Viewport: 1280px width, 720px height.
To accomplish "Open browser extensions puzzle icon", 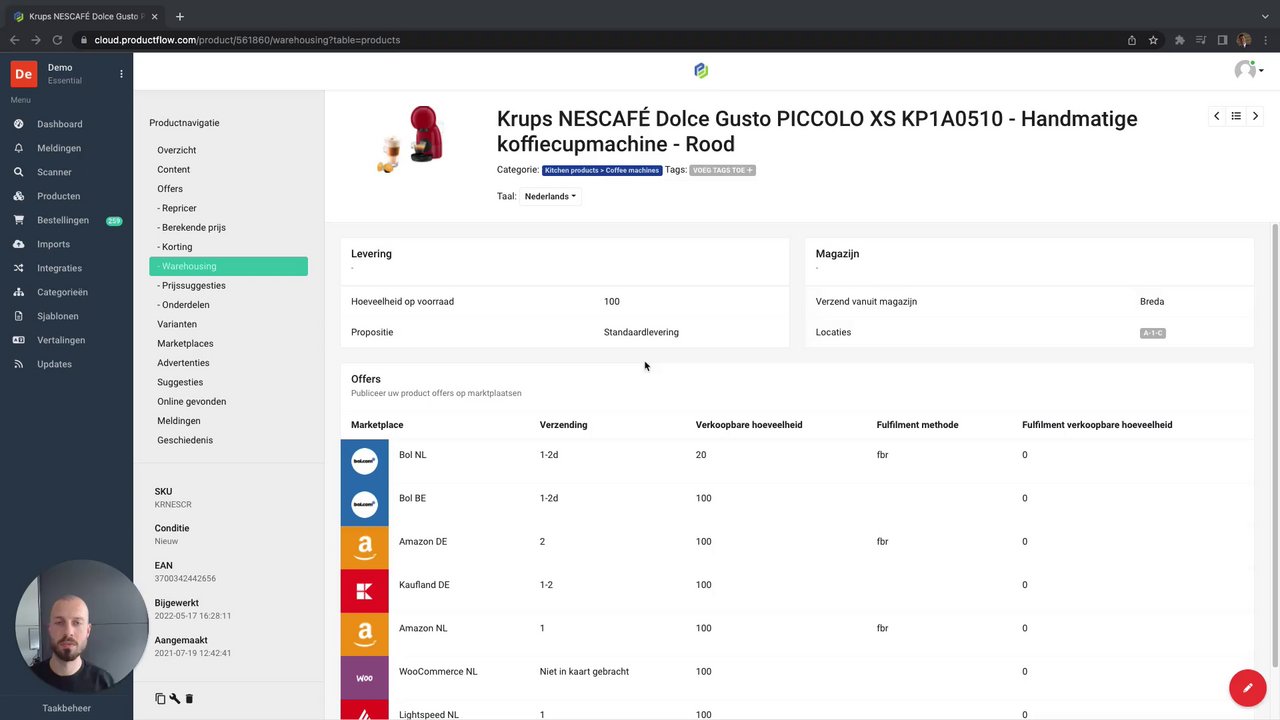I will coord(1180,40).
